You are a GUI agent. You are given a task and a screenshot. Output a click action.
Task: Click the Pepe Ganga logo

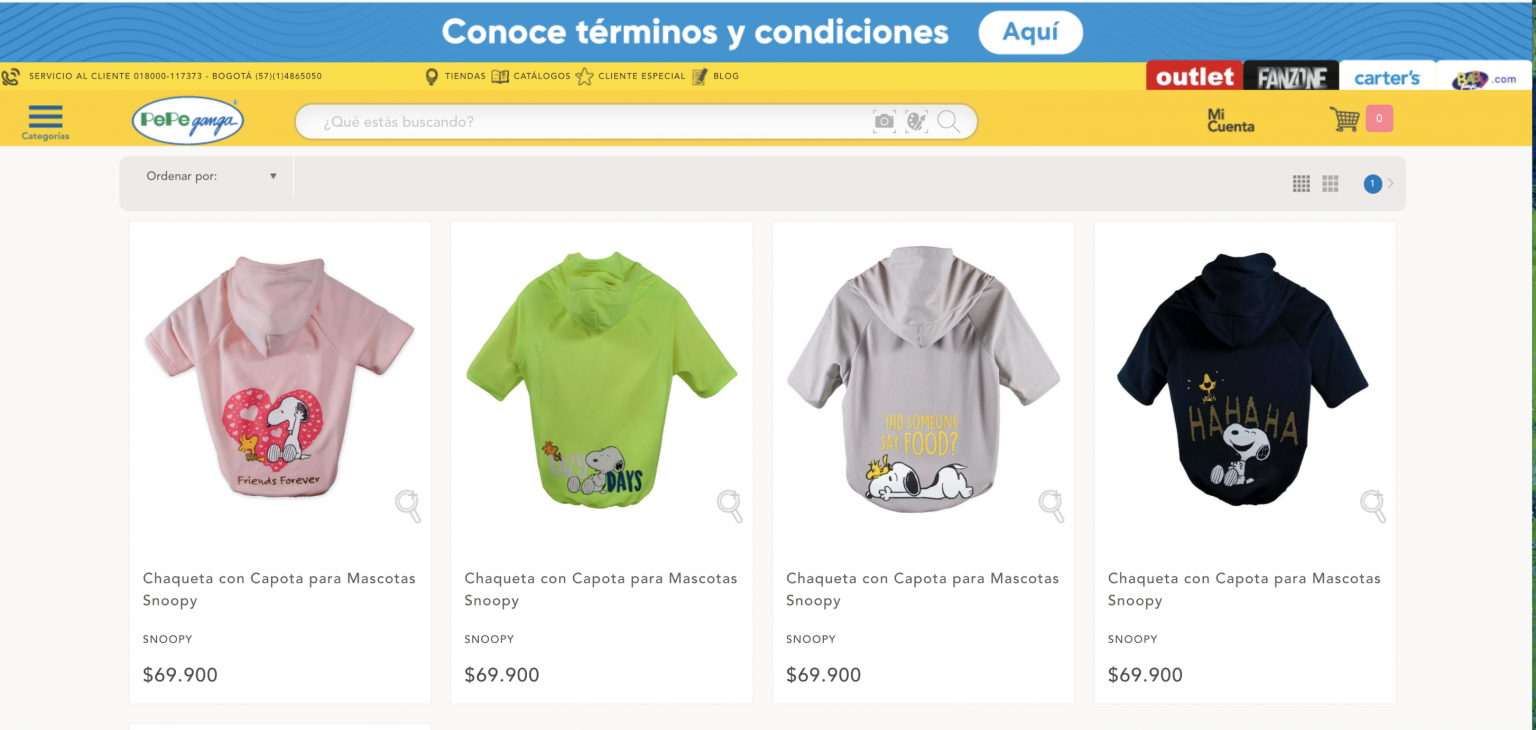[188, 120]
